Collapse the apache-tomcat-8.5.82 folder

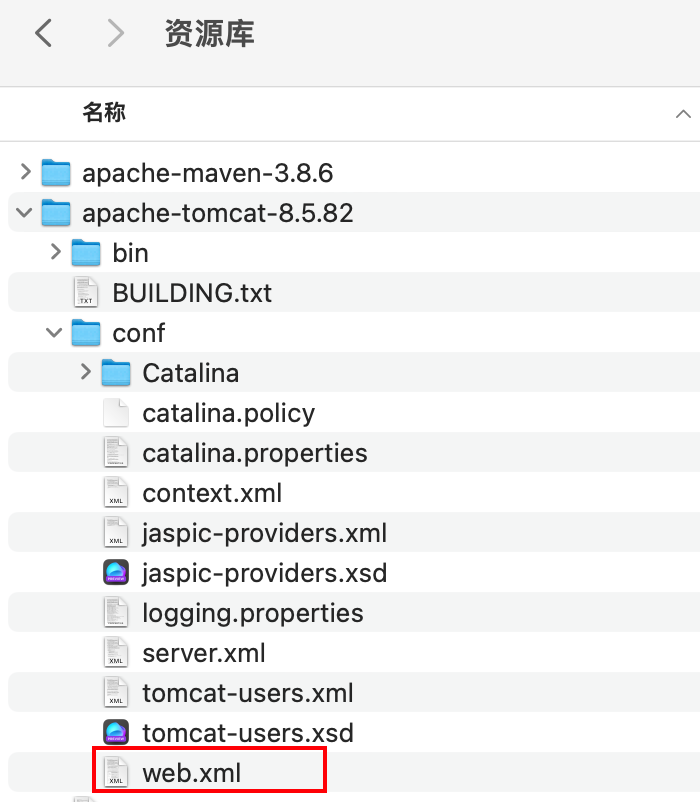24,212
